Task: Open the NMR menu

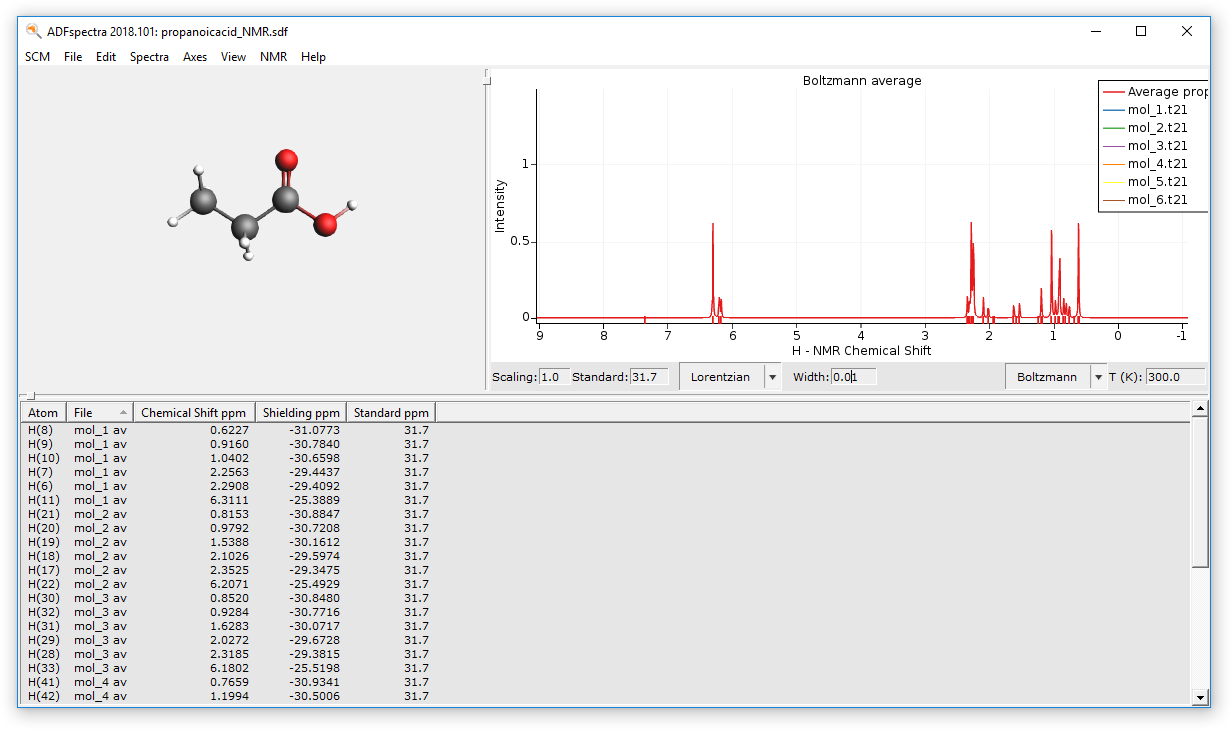Action: click(x=273, y=57)
